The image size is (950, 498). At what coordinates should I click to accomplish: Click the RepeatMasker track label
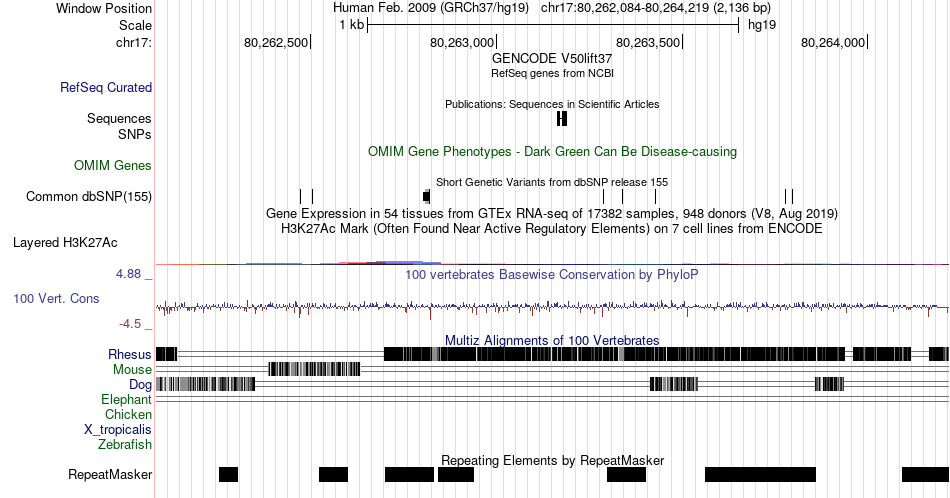[x=110, y=474]
